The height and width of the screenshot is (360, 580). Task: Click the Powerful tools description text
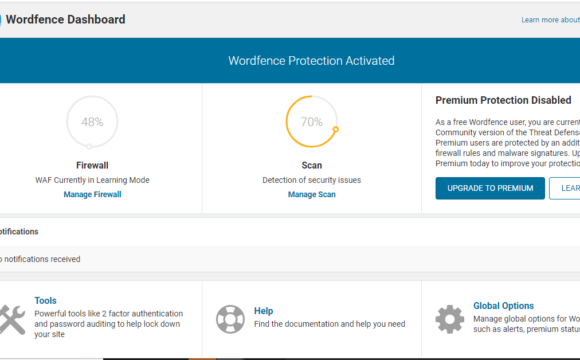(108, 324)
